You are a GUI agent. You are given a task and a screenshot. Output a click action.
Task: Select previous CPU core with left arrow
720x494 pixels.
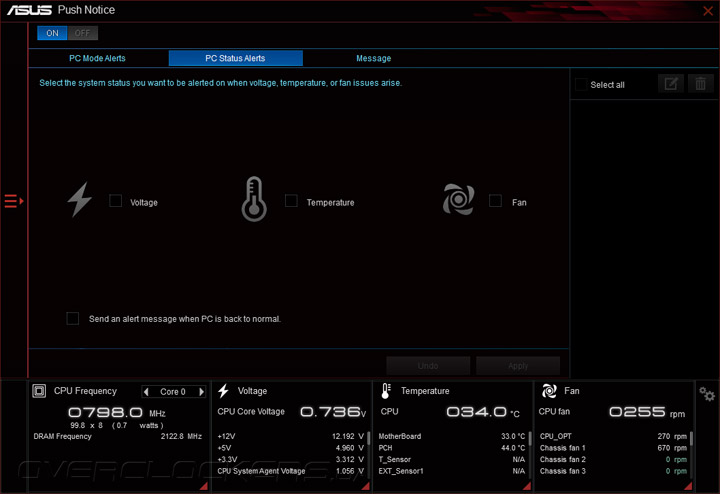click(x=146, y=392)
